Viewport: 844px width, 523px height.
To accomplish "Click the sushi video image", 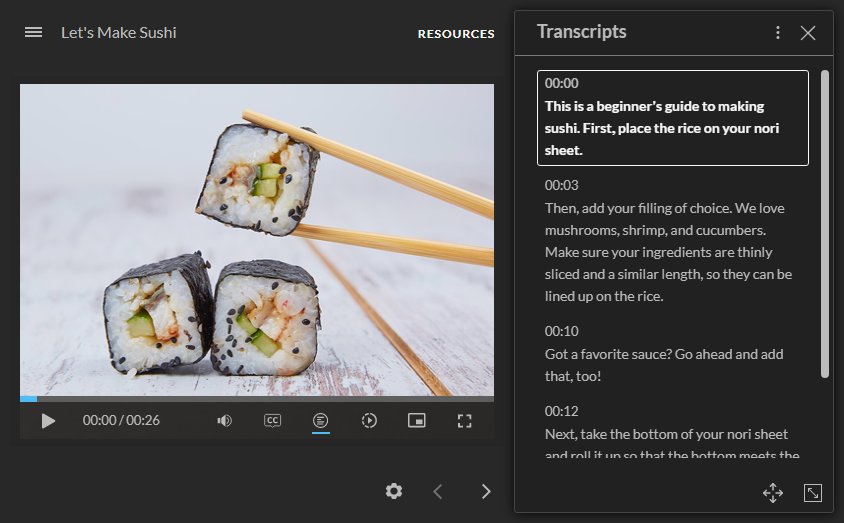I will (257, 240).
